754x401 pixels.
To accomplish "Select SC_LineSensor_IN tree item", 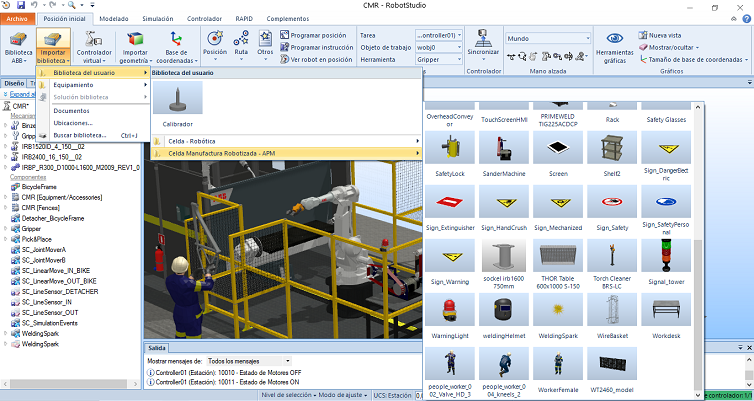I will [47, 302].
